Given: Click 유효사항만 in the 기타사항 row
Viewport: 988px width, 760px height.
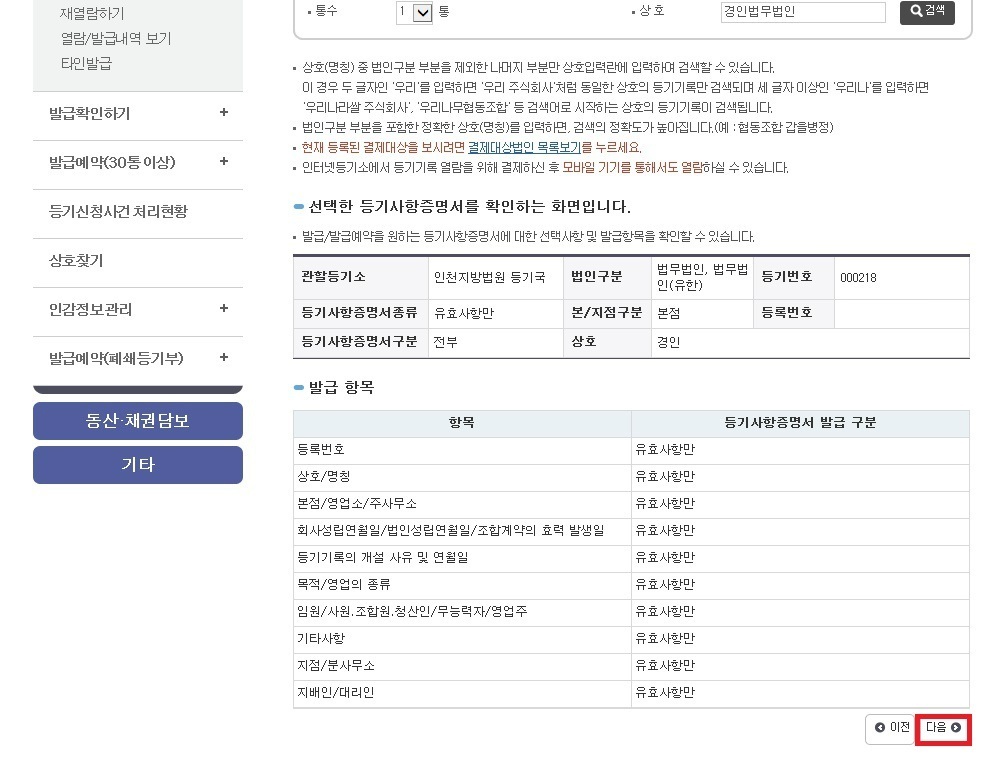Looking at the screenshot, I should point(665,639).
